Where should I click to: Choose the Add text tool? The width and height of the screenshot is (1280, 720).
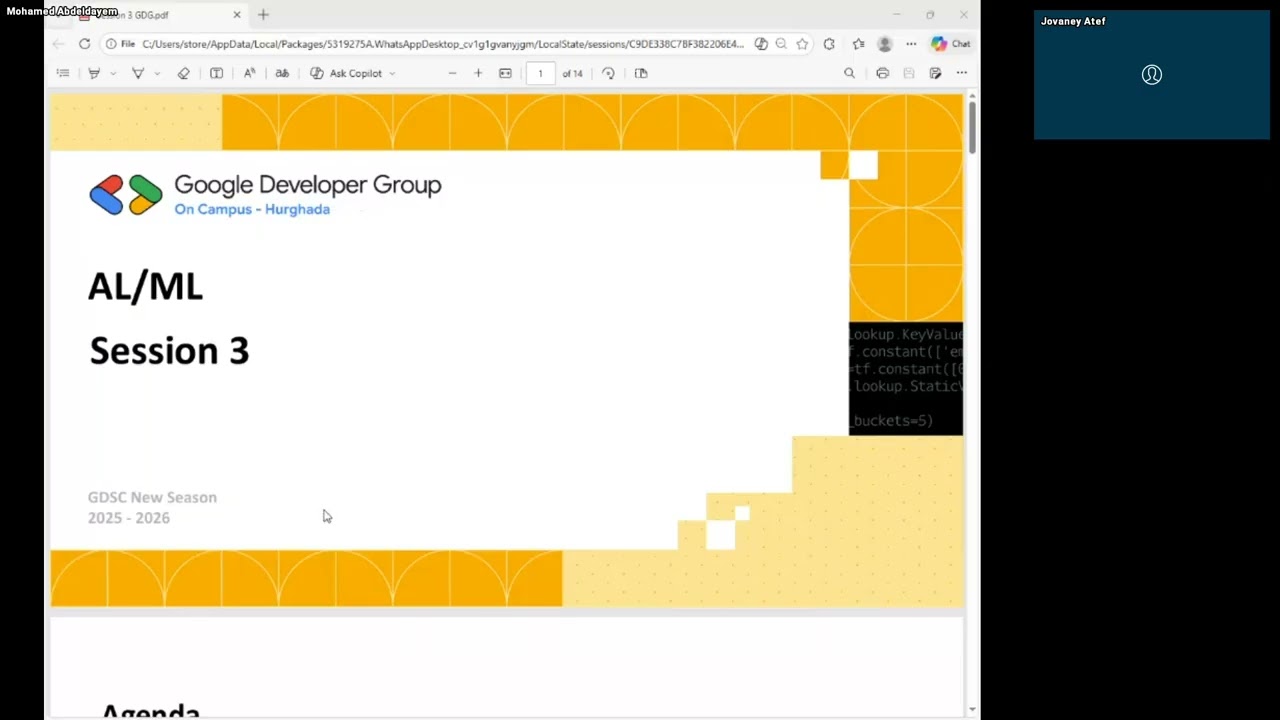216,73
